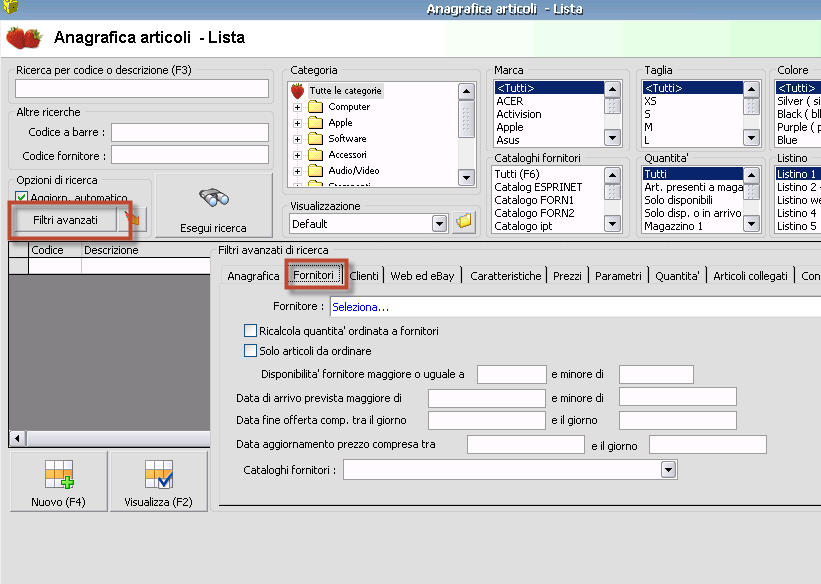821x584 pixels.
Task: Click the filter icon next to Filtri avanzati
Action: pyautogui.click(x=132, y=219)
